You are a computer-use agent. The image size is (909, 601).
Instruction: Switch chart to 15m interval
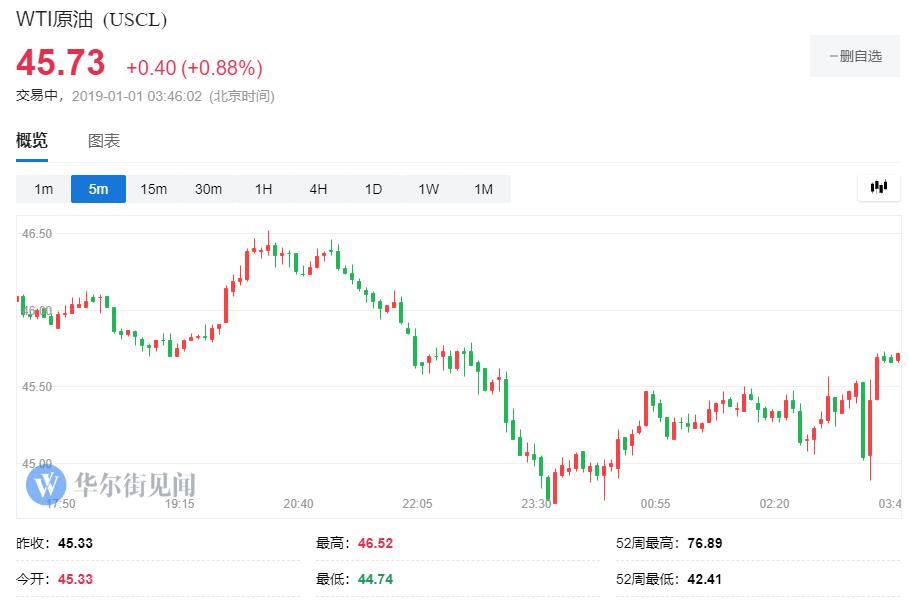(153, 189)
